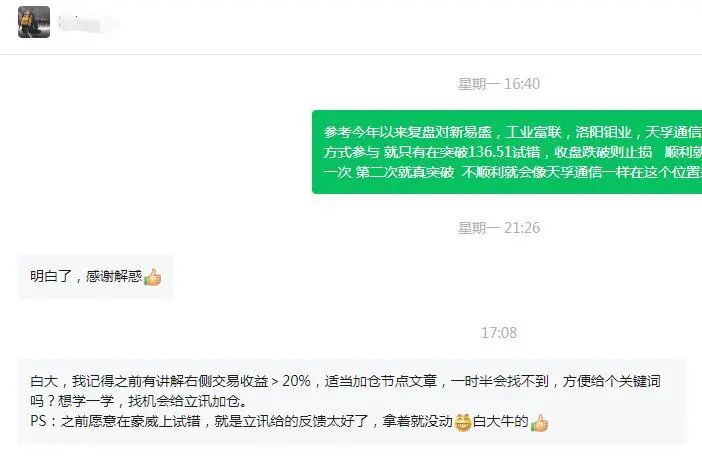Click 关键词 at end of first gray line
Viewport: 702px width, 466px height.
tap(639, 381)
